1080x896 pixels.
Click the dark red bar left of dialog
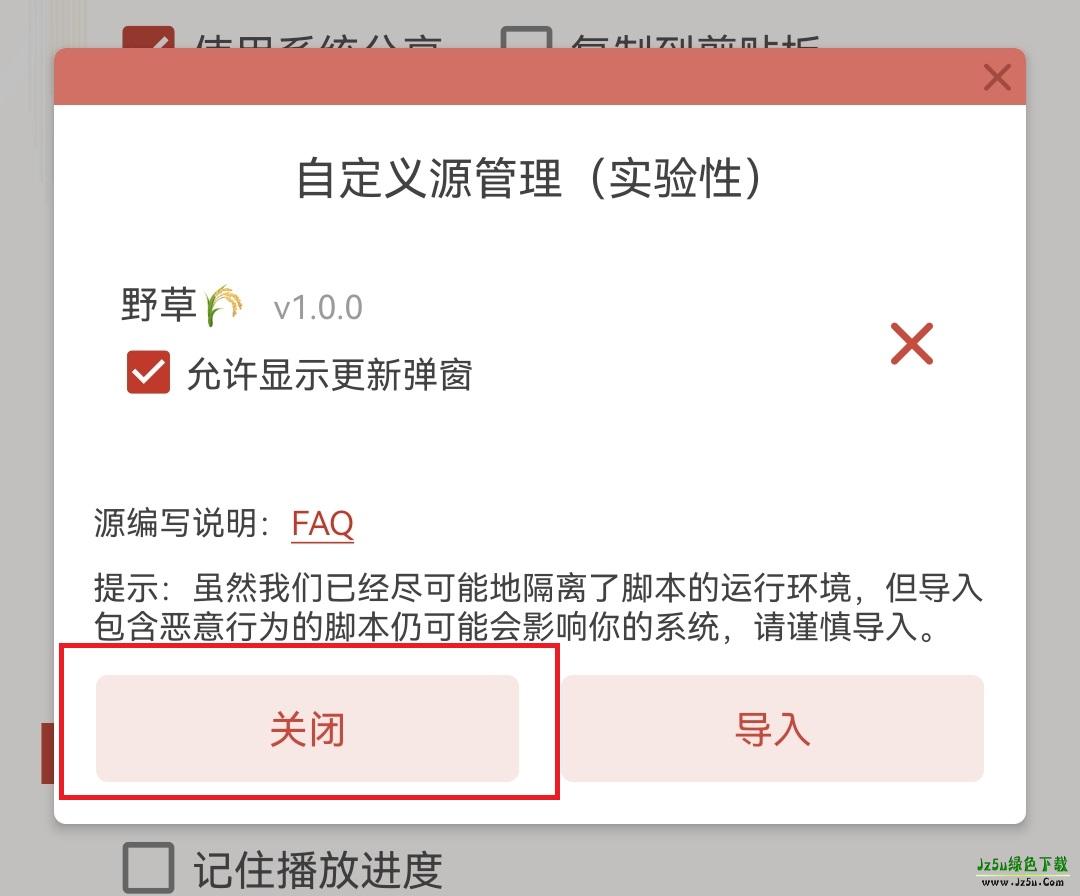[x=48, y=753]
